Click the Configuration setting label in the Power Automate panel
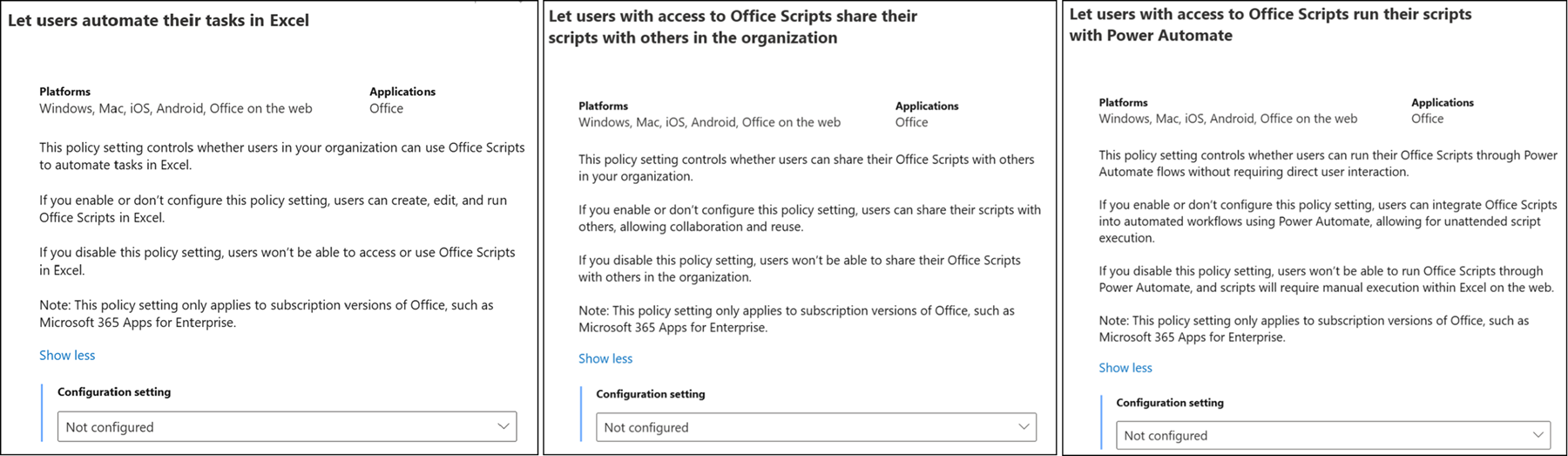This screenshot has height=456, width=1568. tap(1169, 403)
